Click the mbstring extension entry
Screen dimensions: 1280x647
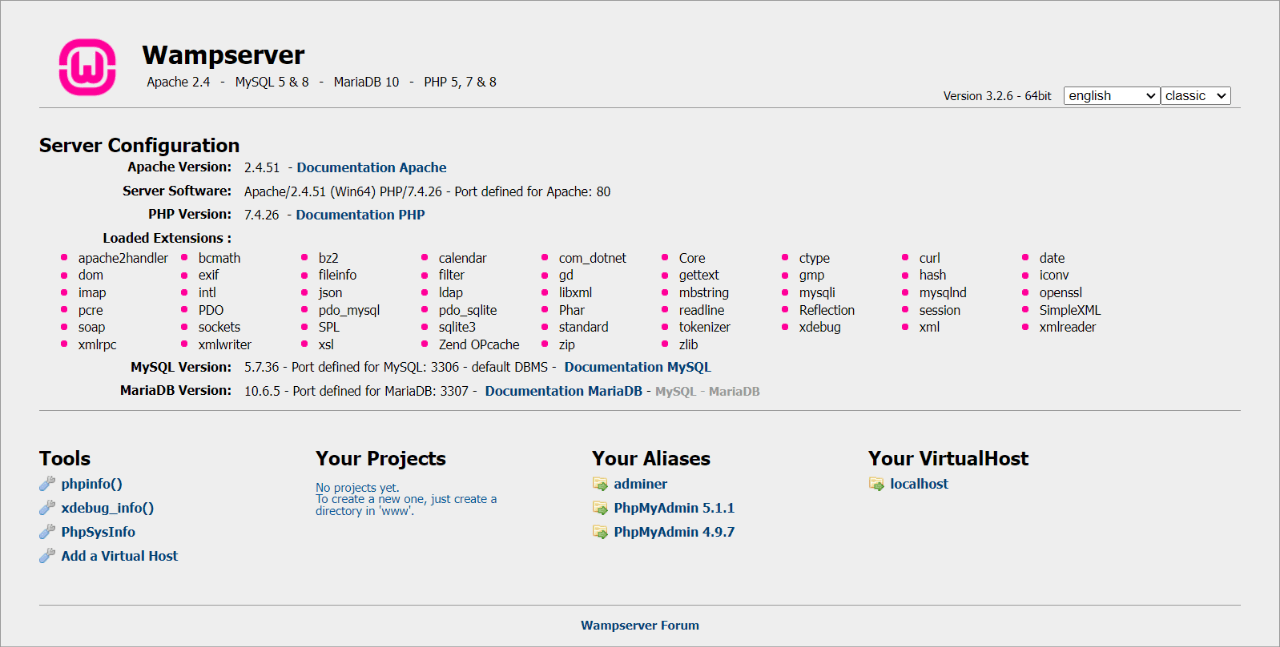click(x=704, y=293)
